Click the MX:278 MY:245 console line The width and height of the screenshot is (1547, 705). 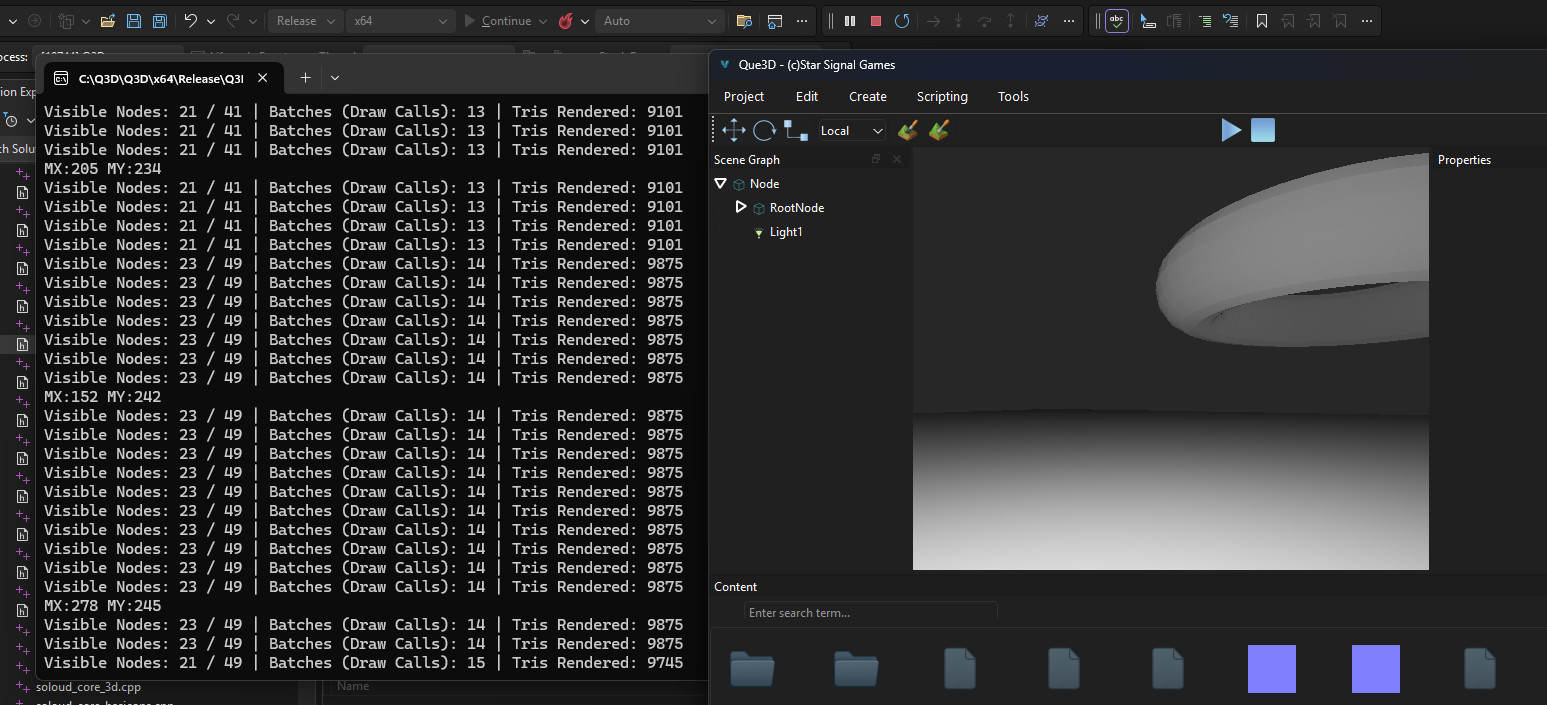pyautogui.click(x=102, y=606)
